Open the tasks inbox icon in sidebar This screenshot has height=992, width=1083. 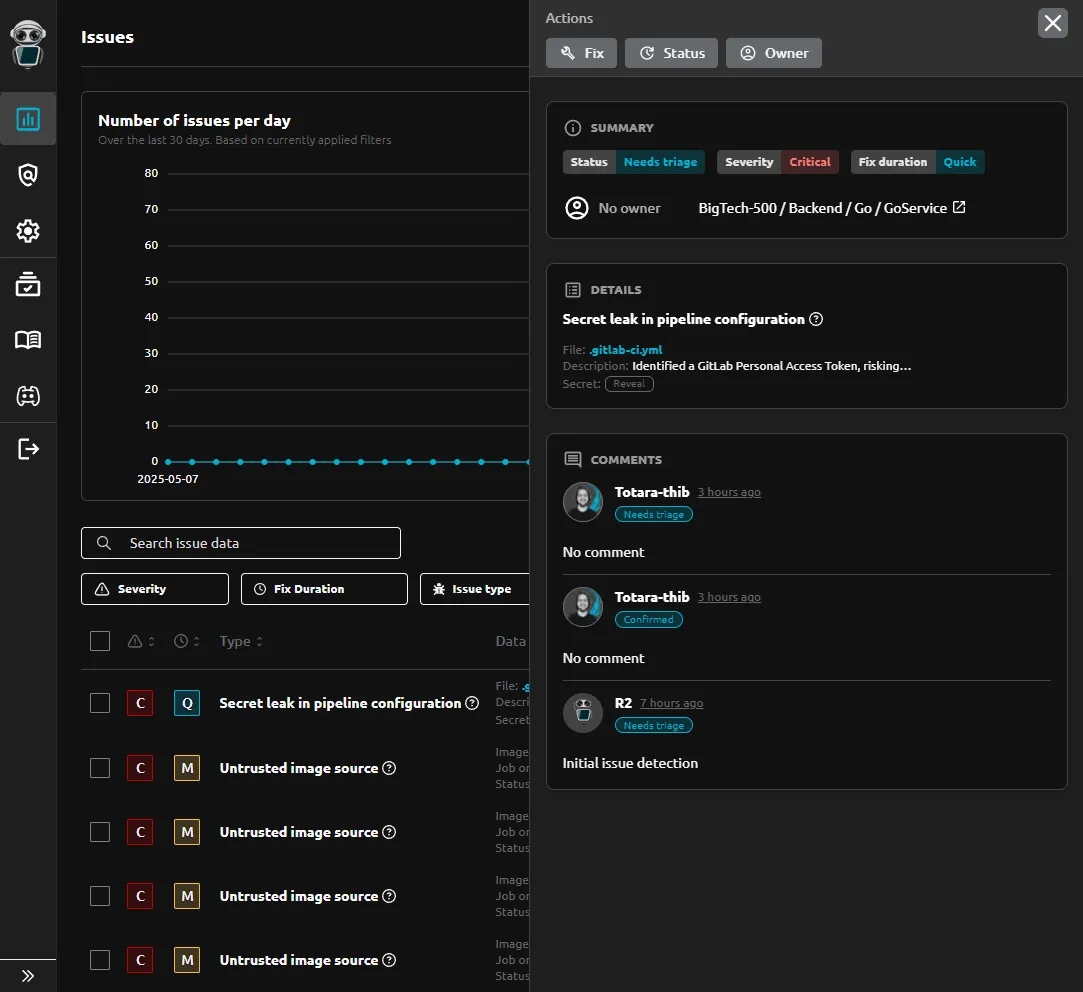[28, 284]
